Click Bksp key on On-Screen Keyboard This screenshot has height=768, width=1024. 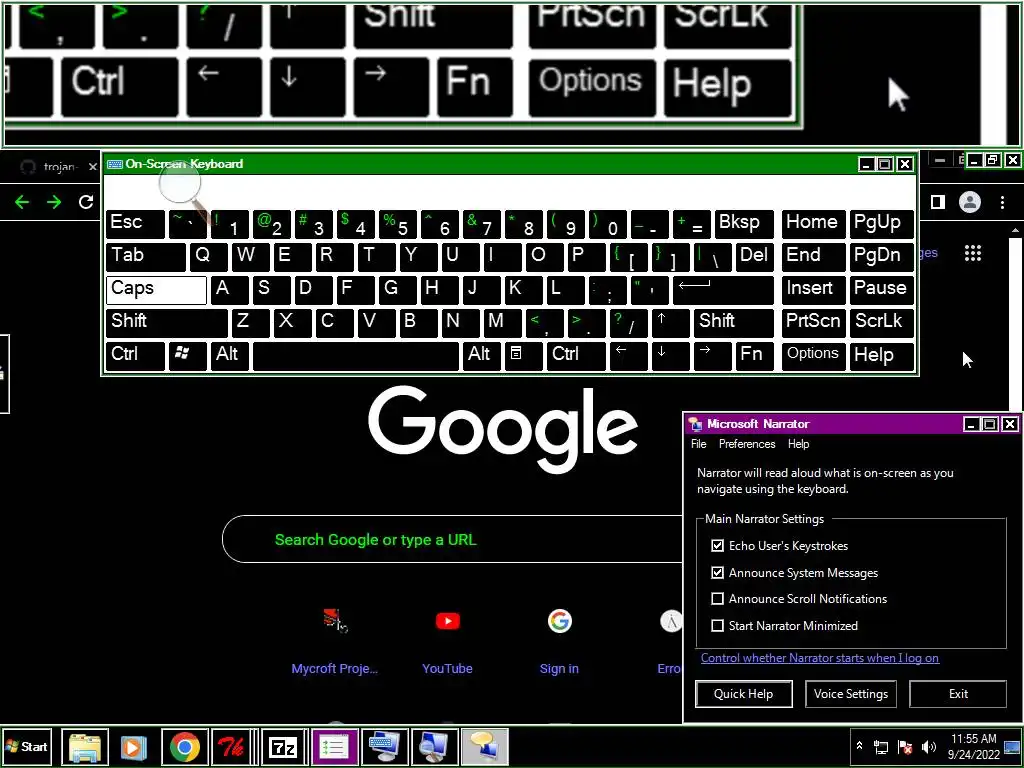(x=744, y=224)
